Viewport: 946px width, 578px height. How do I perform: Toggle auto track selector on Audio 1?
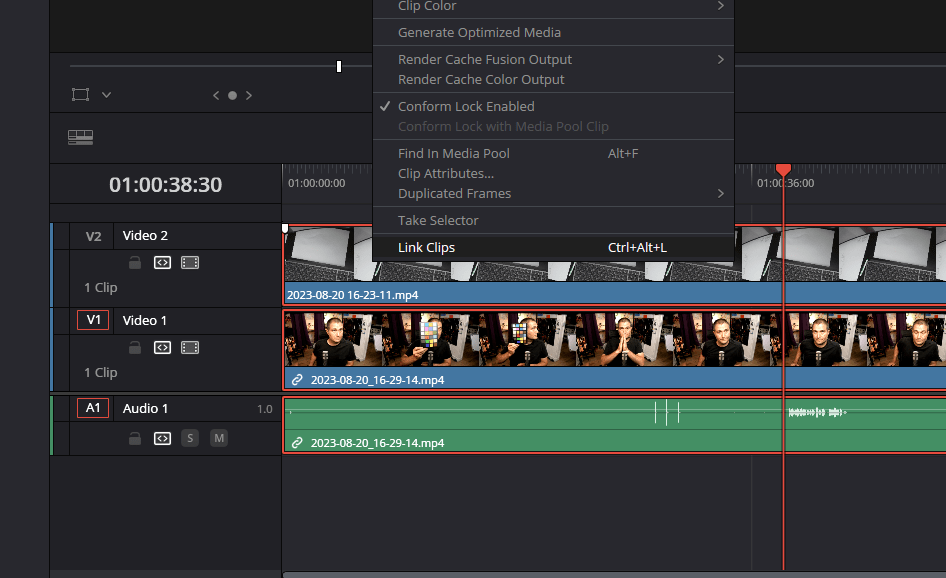coord(162,439)
